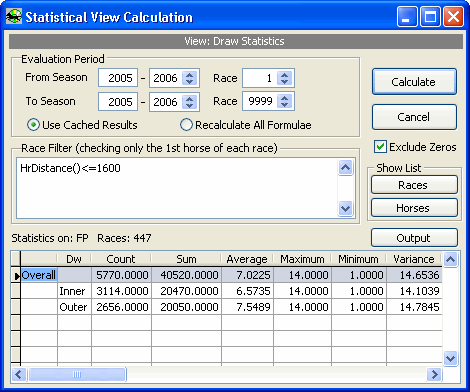470x392 pixels.
Task: Click the Inner sum cell 20470.0000
Action: point(186,291)
